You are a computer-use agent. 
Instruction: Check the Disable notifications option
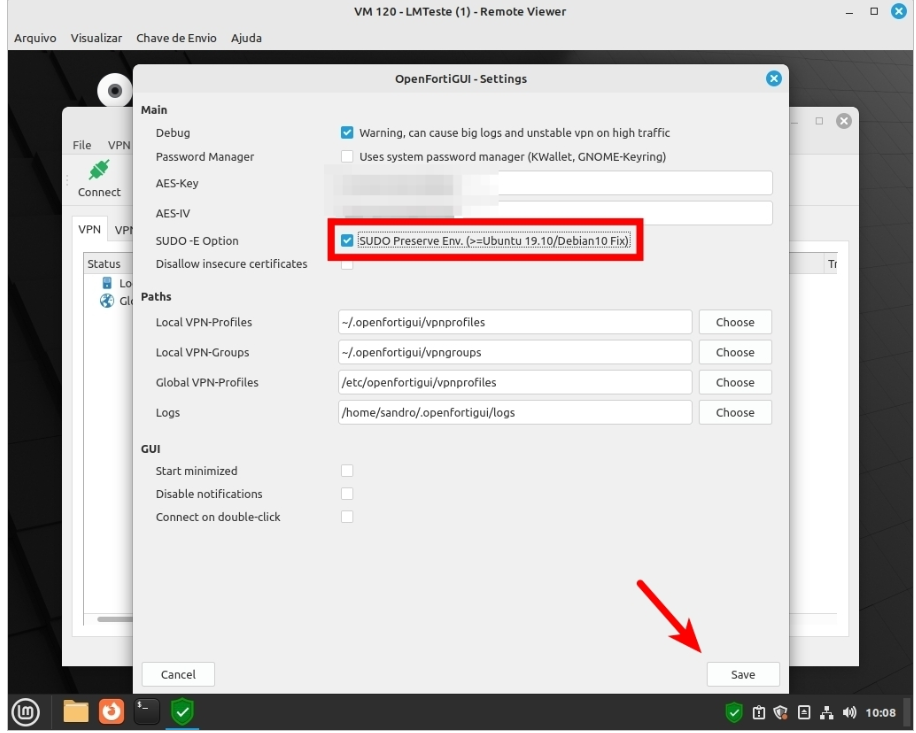tap(347, 494)
